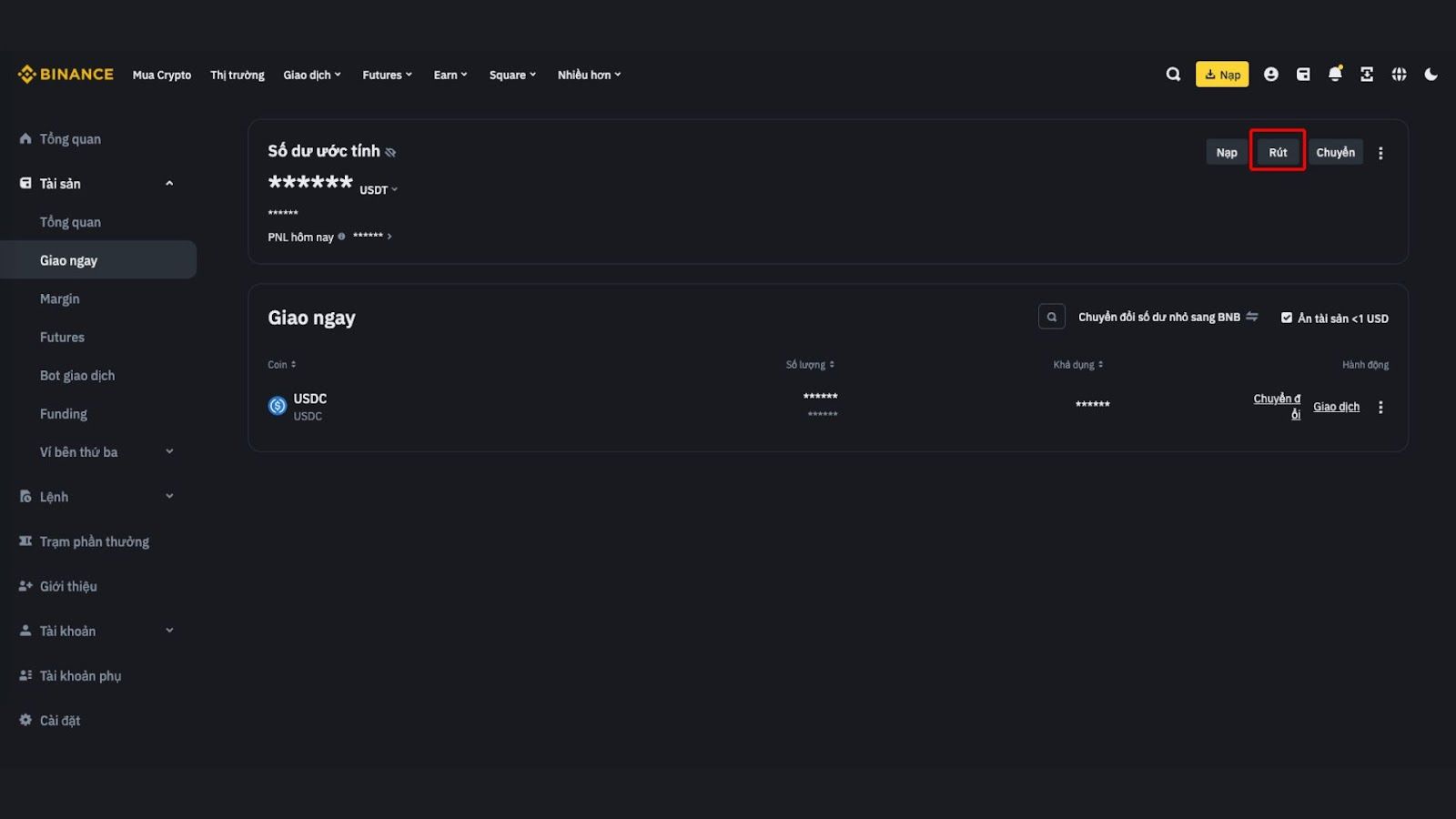
Task: Expand Earn top menu
Action: [x=450, y=75]
